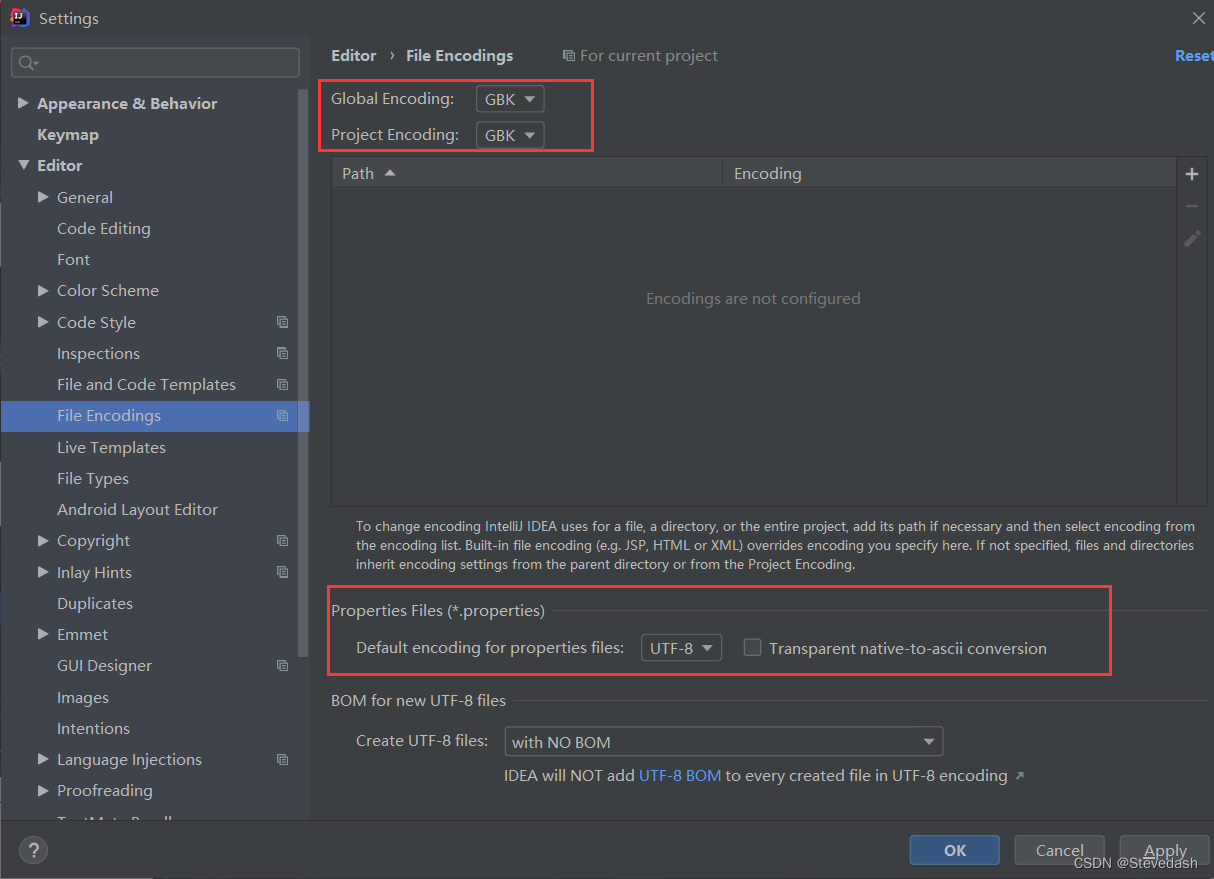Click the Reset link
This screenshot has height=879, width=1214.
(x=1194, y=56)
